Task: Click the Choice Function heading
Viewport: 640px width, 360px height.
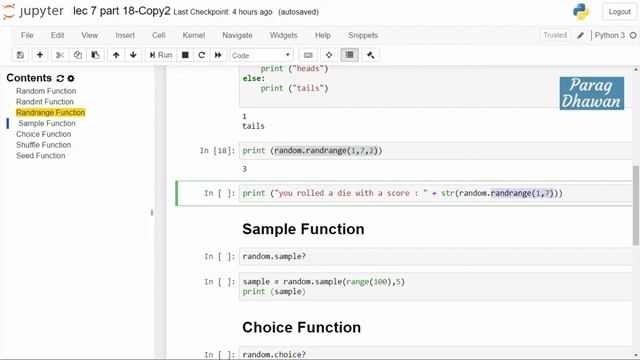Action: tap(302, 327)
